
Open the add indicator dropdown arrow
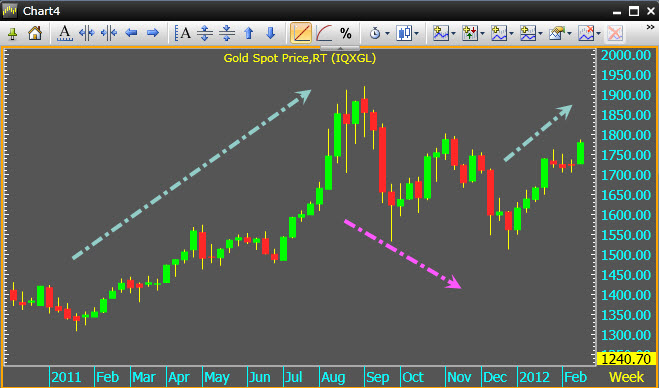pos(453,34)
